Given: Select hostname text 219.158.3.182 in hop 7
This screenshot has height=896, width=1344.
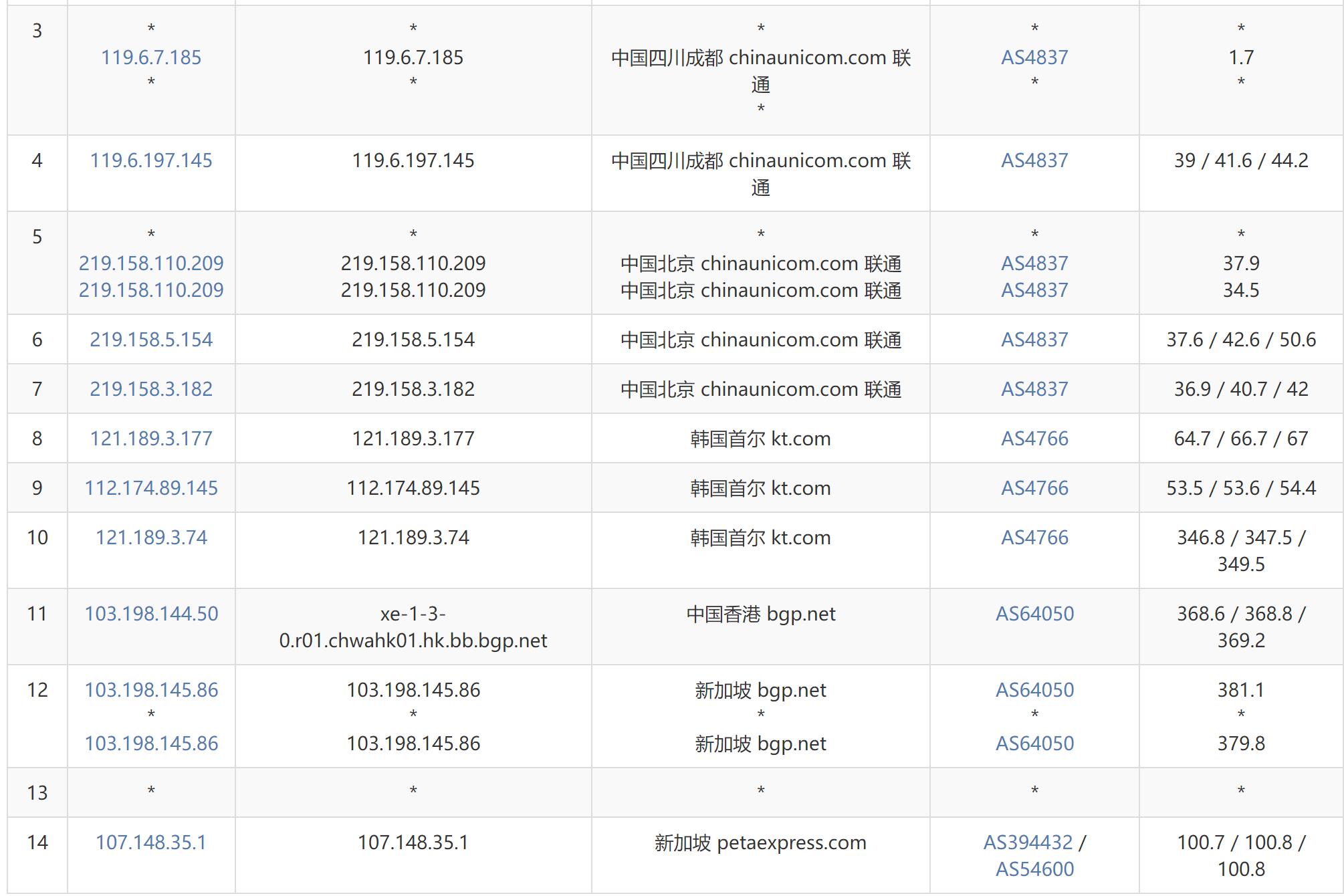Looking at the screenshot, I should pos(413,389).
